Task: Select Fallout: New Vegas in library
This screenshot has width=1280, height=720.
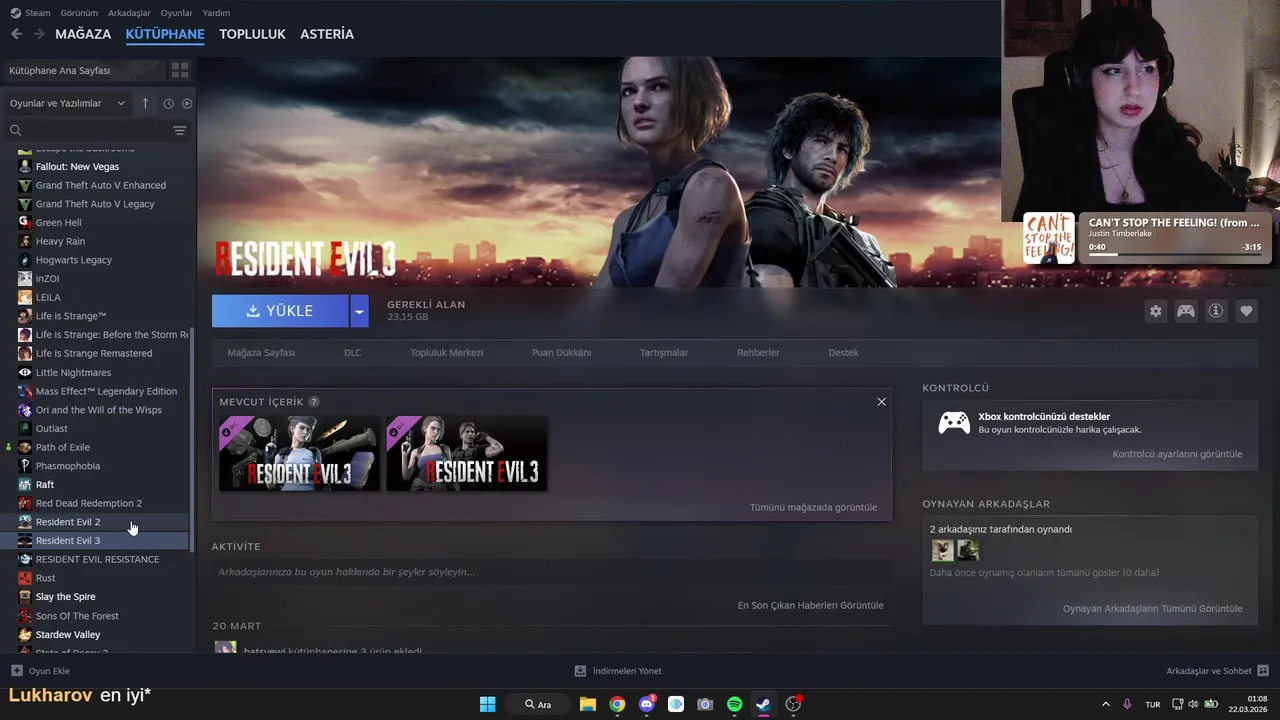Action: (x=77, y=167)
